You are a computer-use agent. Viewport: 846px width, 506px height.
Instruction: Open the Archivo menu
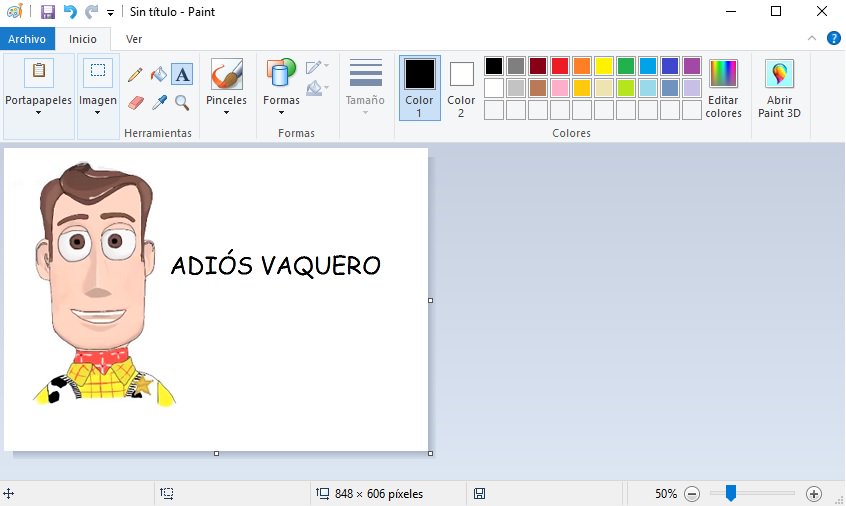[x=27, y=39]
